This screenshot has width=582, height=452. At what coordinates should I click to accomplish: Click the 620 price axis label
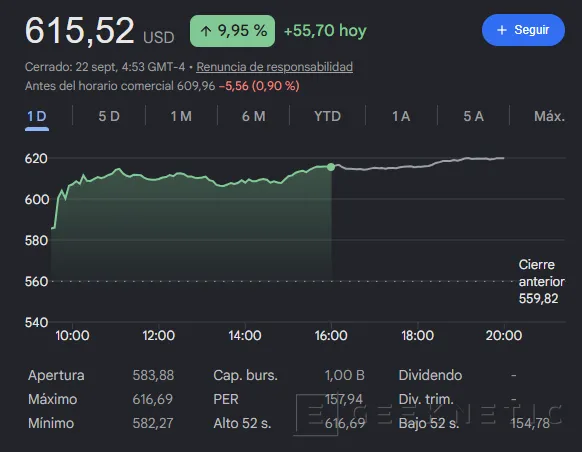(36, 159)
